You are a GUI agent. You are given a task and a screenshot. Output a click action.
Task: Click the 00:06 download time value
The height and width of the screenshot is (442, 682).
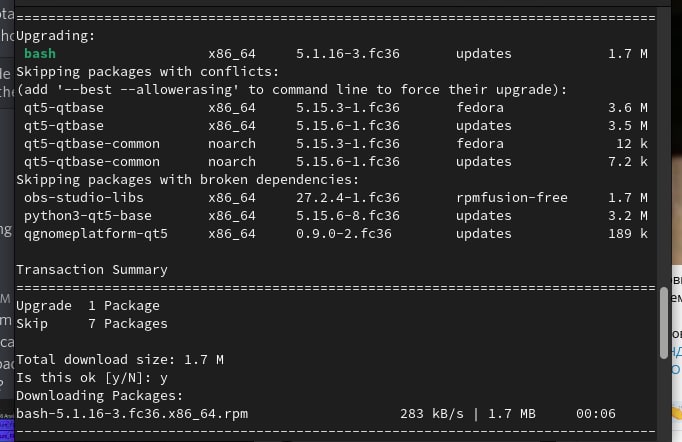[x=596, y=414]
